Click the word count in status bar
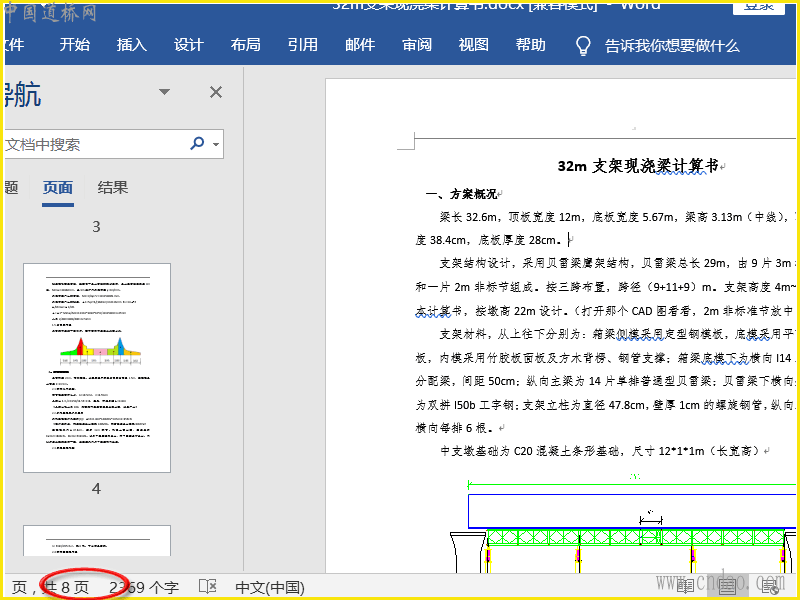This screenshot has height=600, width=800. tap(144, 587)
